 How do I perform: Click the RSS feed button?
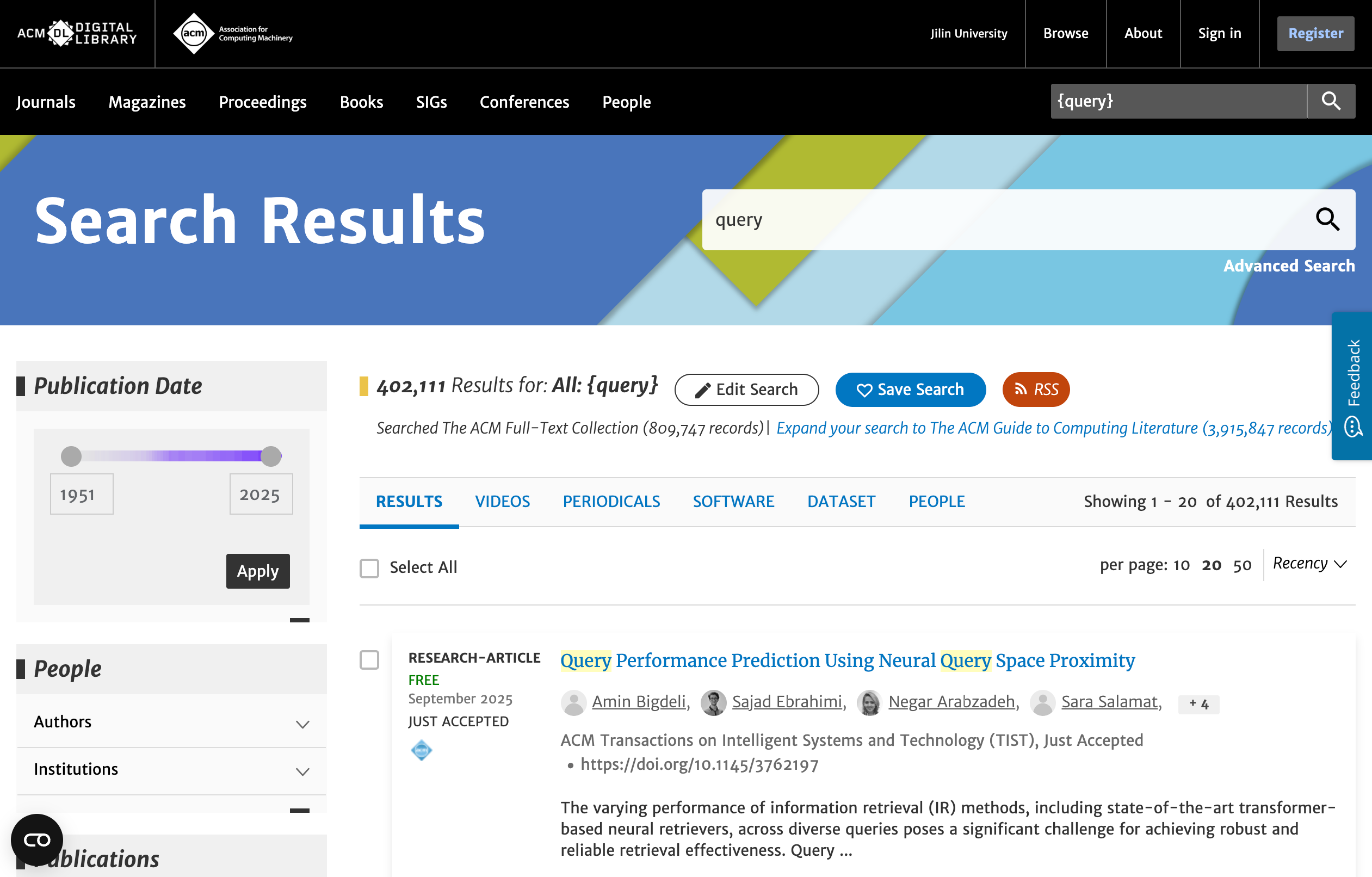pyautogui.click(x=1035, y=390)
